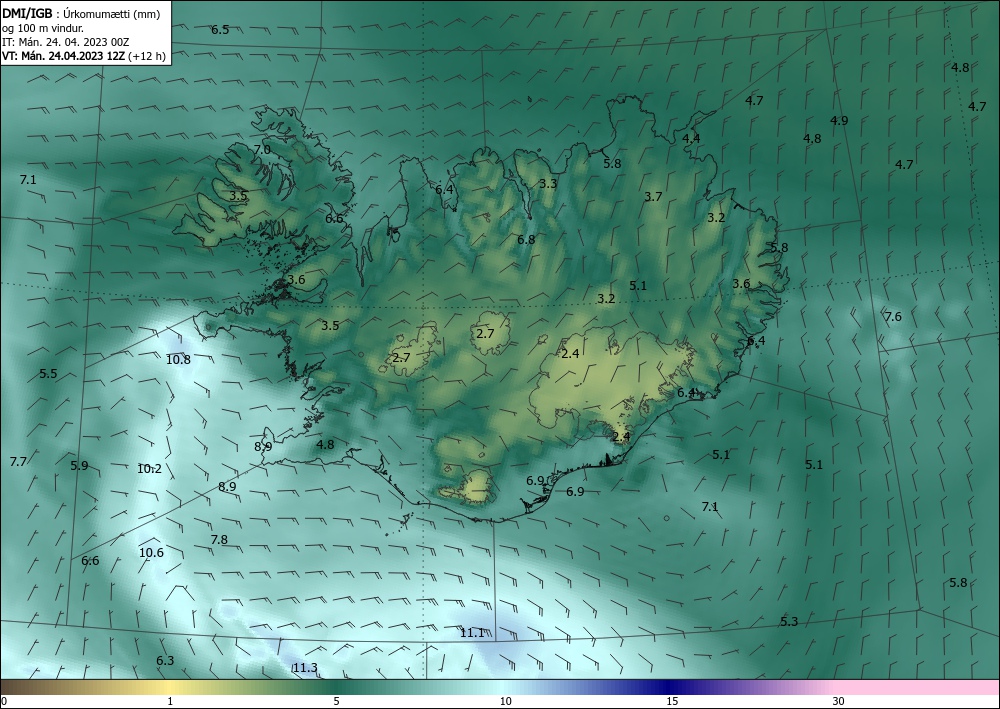The height and width of the screenshot is (709, 1000).
Task: Select the 11.3 value label
Action: (305, 668)
